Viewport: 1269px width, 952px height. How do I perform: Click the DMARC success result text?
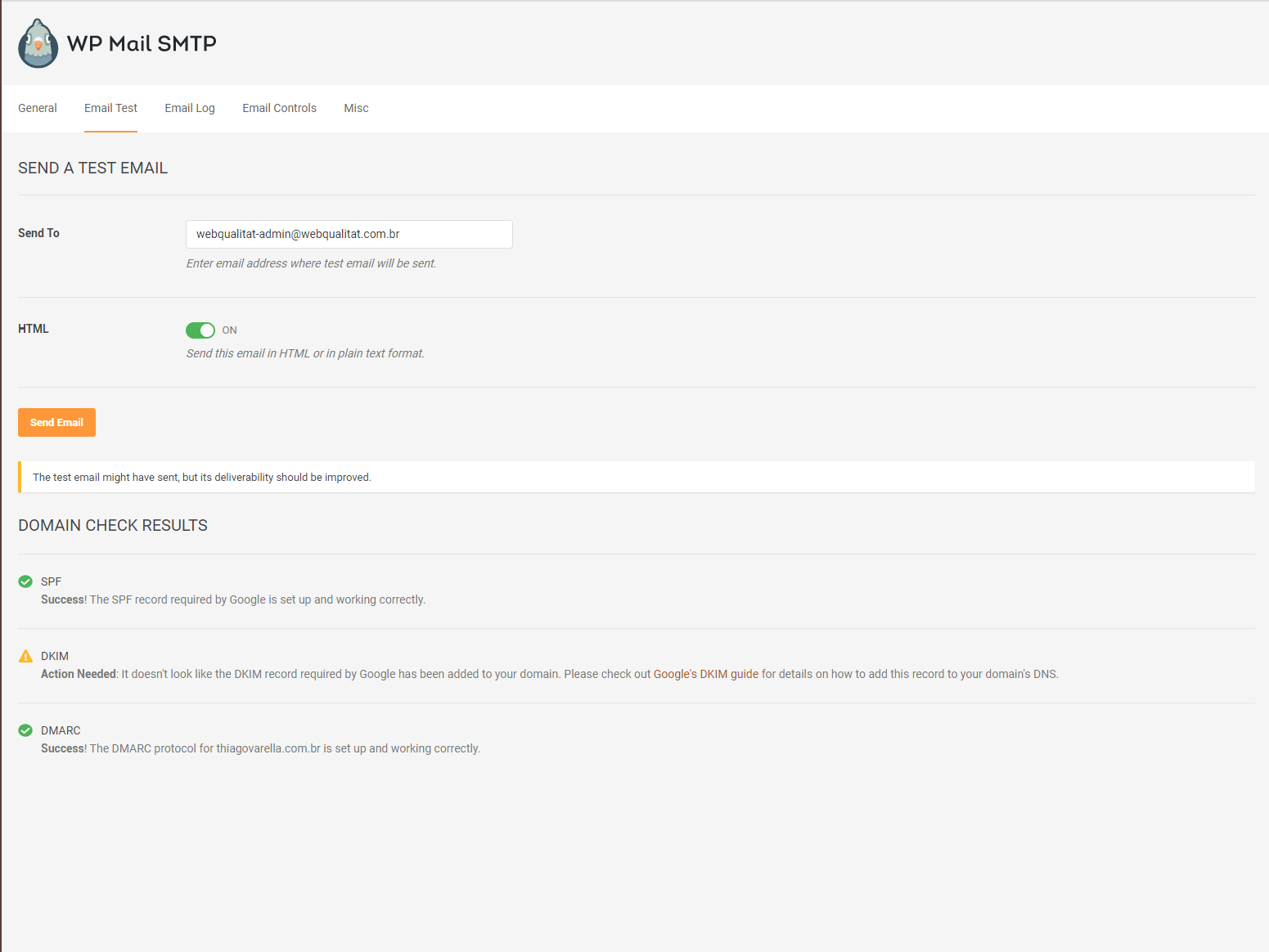pyautogui.click(x=260, y=748)
